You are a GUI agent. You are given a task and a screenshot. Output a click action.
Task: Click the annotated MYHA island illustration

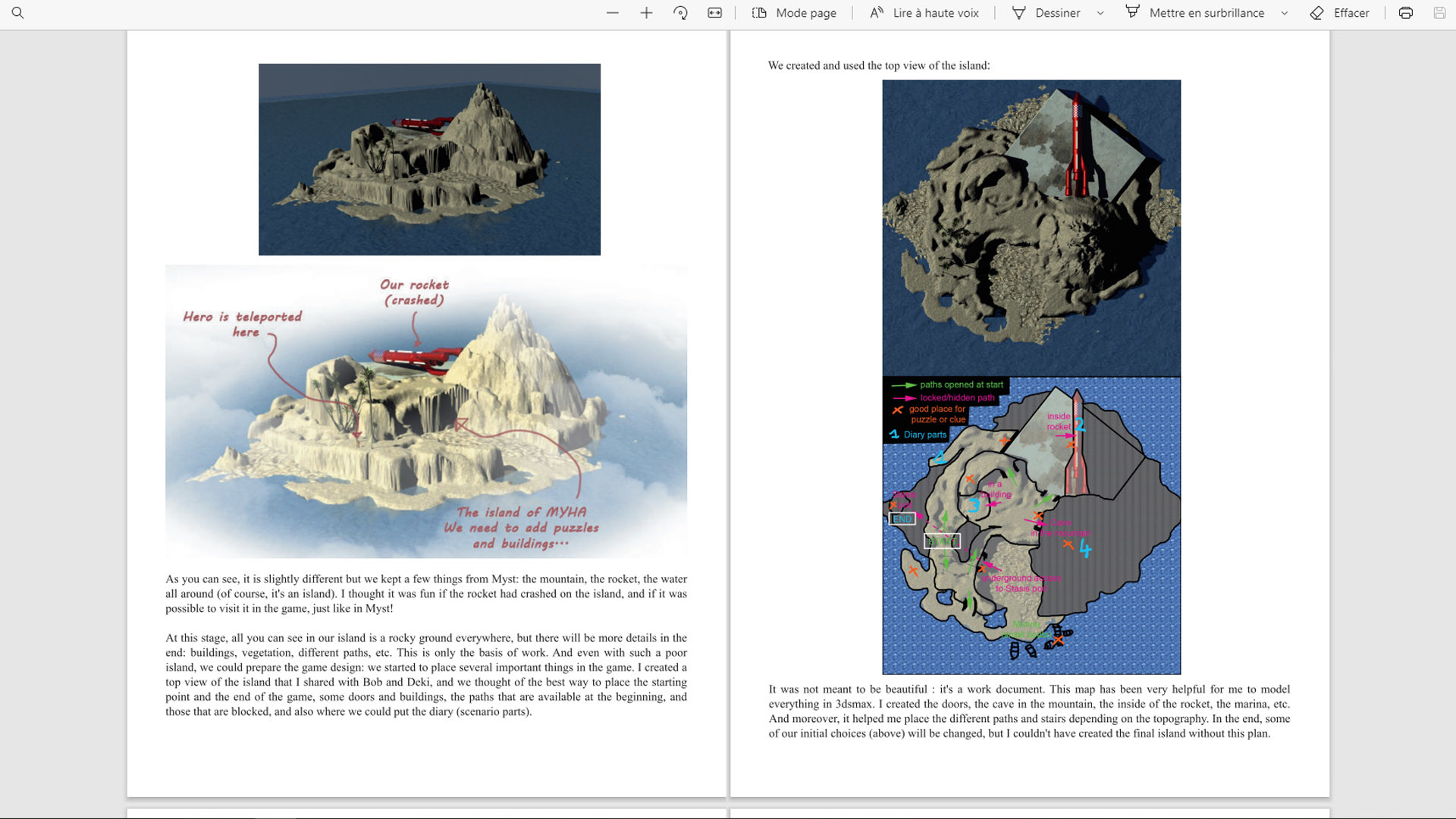pos(426,409)
